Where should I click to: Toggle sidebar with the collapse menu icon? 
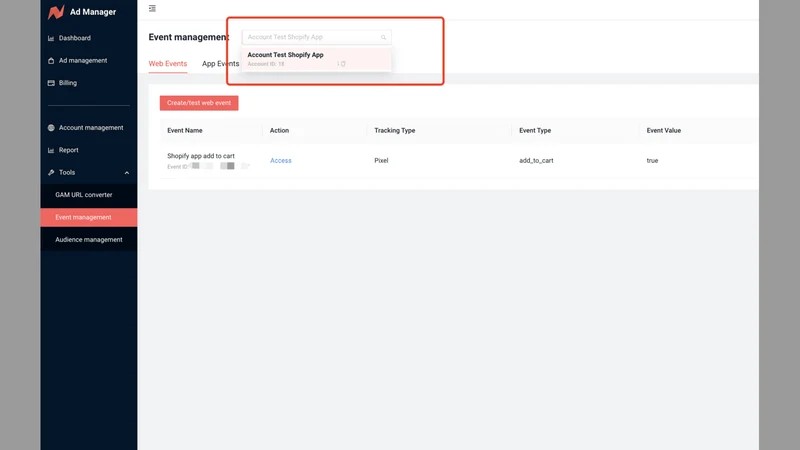[x=152, y=8]
